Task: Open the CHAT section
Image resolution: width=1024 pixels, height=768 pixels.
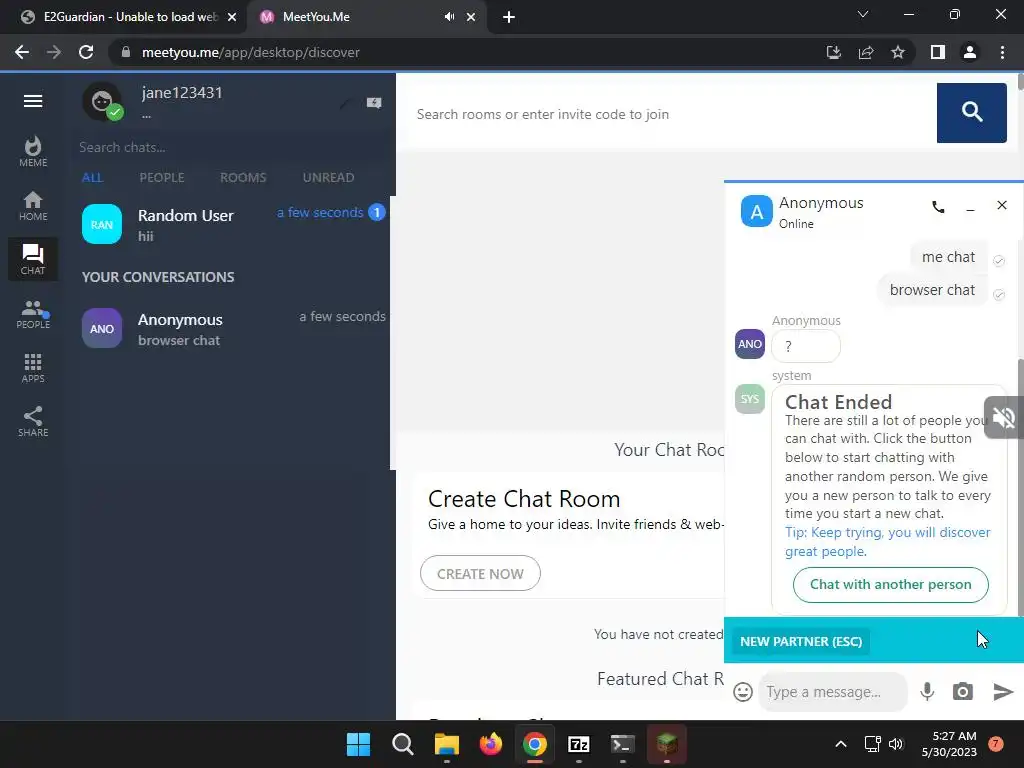Action: 33,259
